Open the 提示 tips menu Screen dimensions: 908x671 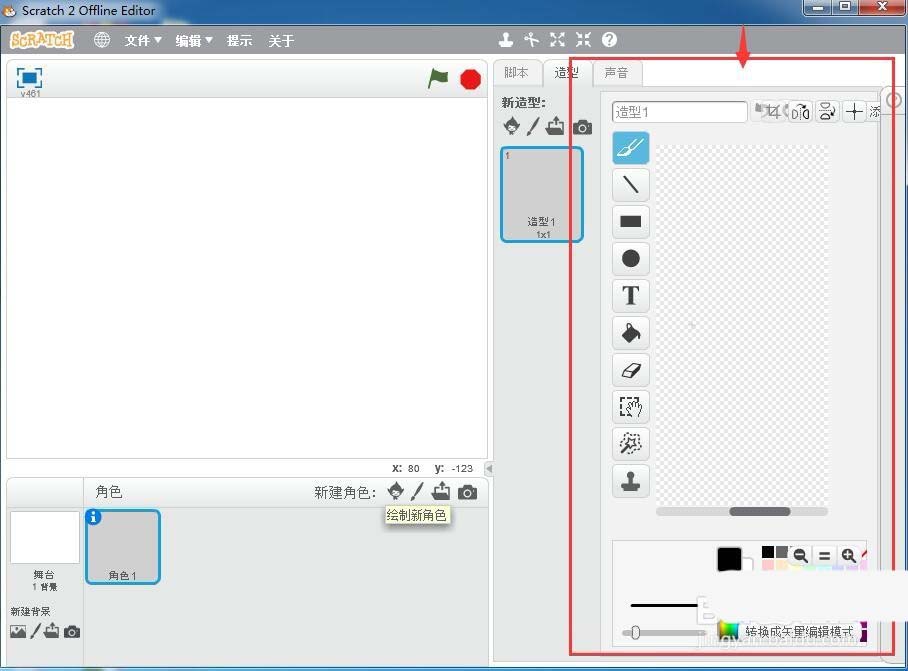tap(239, 41)
